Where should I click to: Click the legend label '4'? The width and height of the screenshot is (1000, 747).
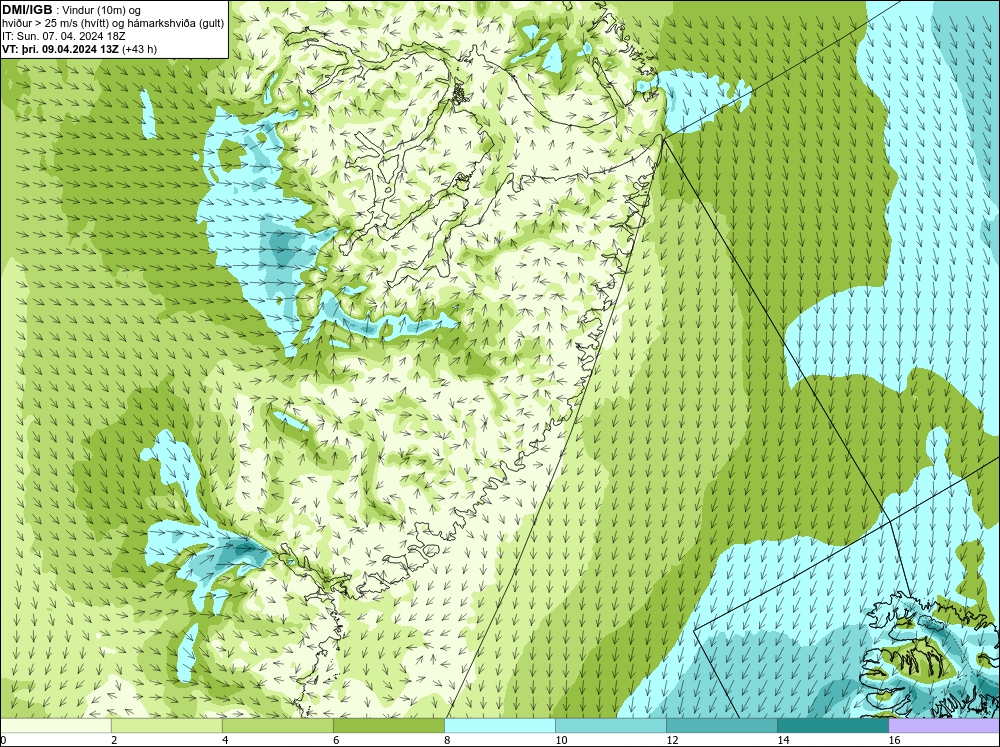[225, 740]
